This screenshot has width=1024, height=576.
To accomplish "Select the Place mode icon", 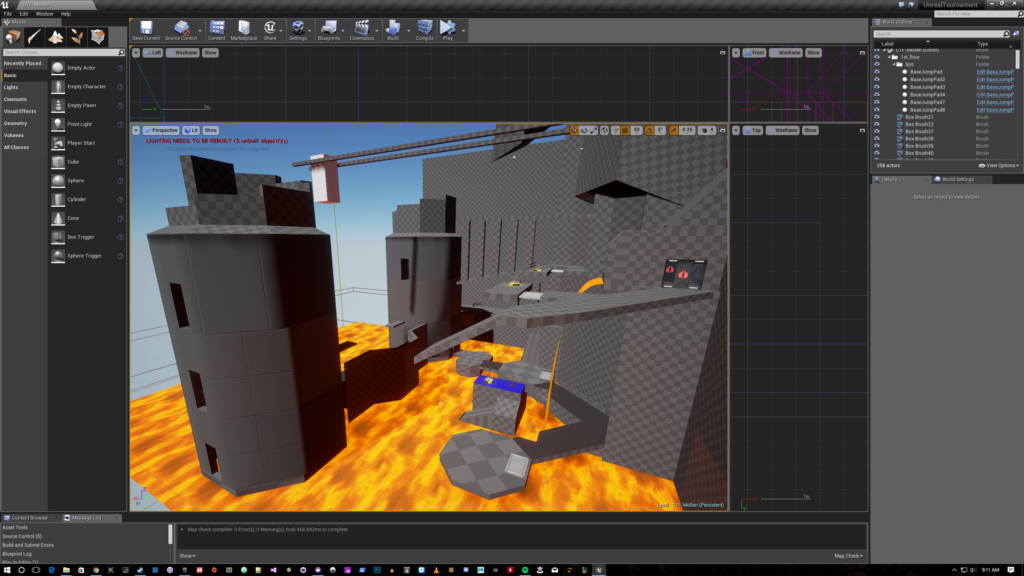I will pos(13,37).
